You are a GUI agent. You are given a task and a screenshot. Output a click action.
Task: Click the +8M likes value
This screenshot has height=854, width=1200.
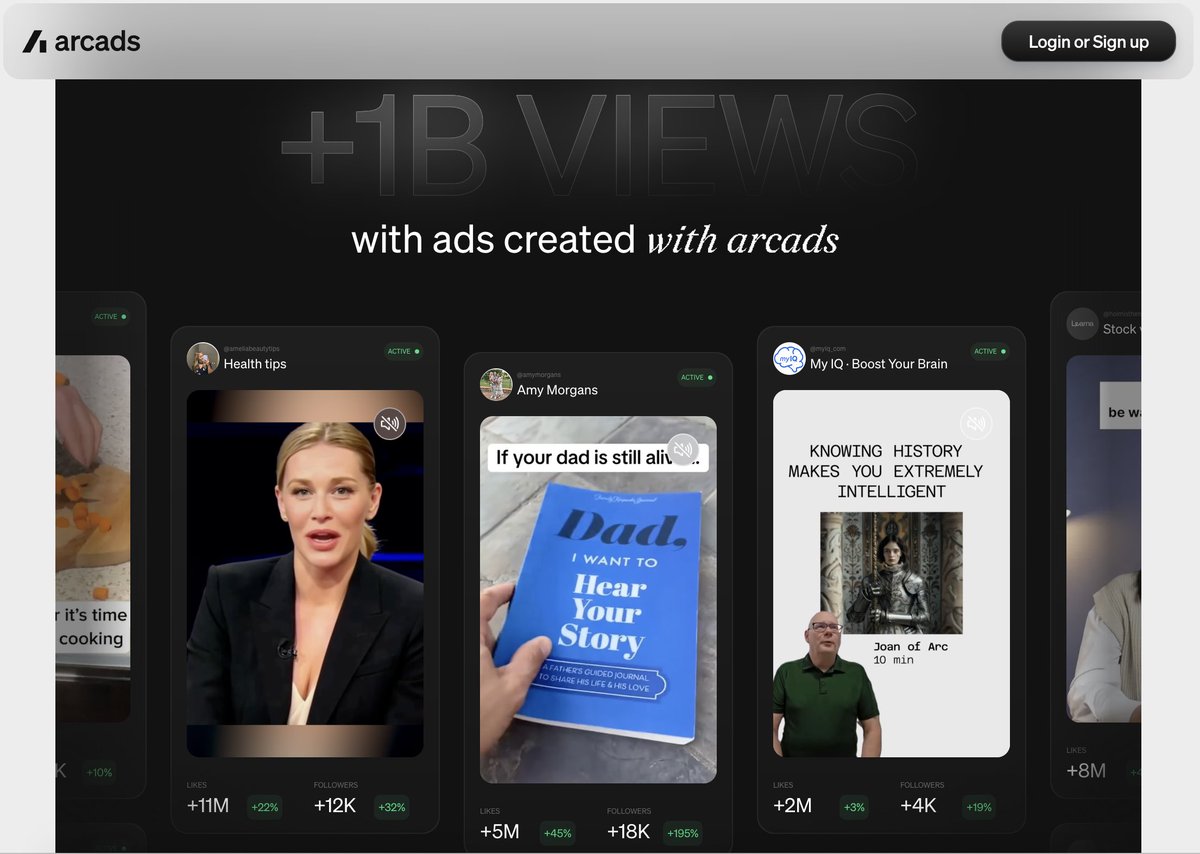[1086, 771]
